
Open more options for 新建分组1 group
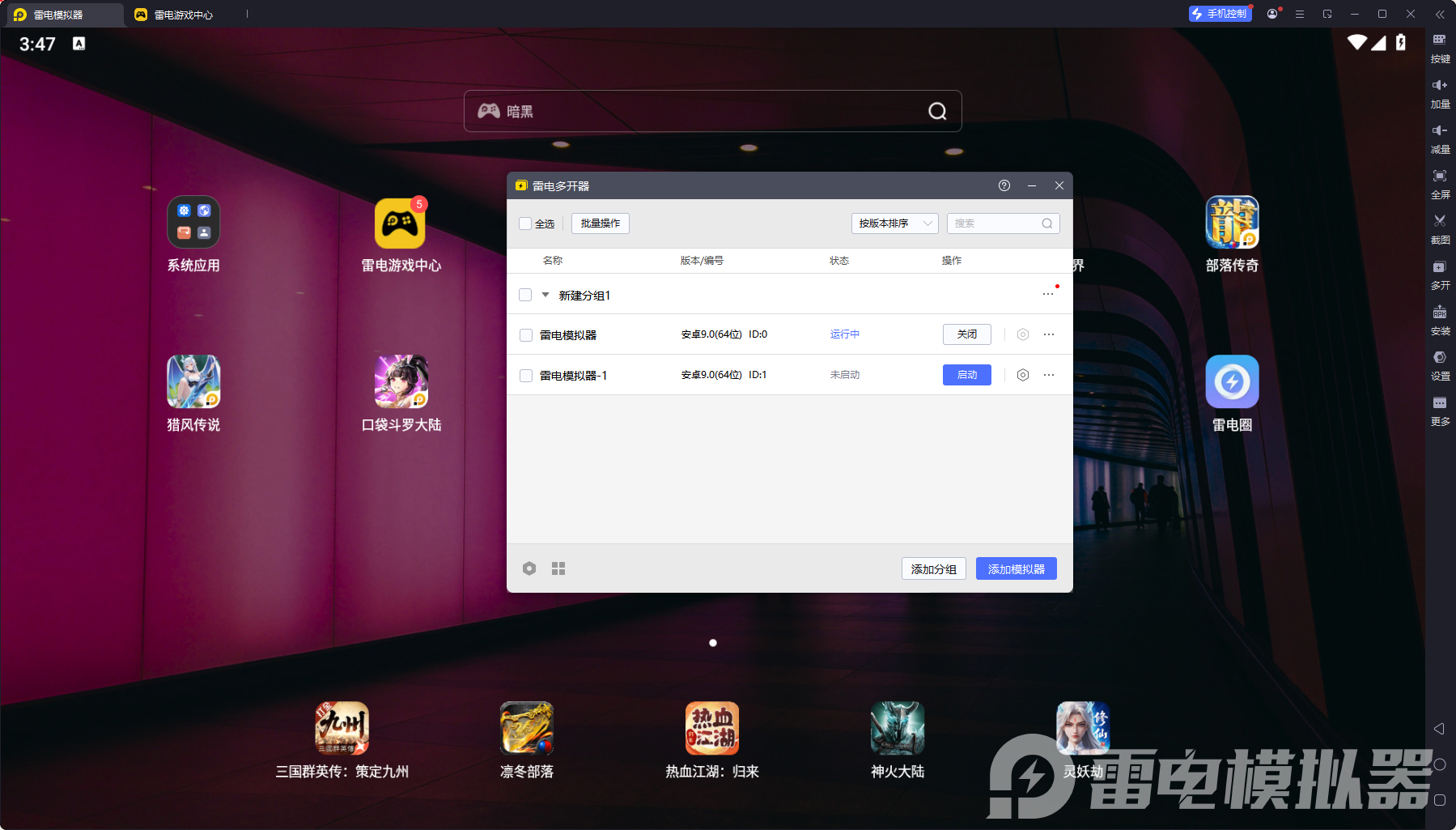(x=1048, y=294)
